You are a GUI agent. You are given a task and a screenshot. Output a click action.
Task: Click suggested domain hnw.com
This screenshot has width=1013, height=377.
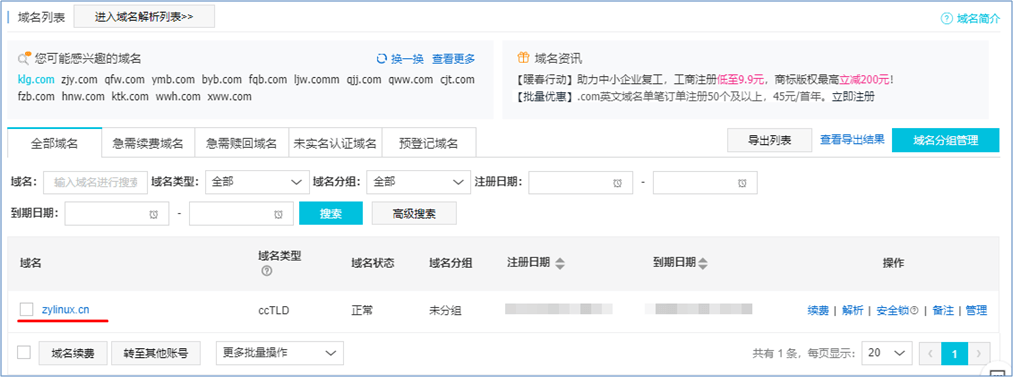coord(83,97)
